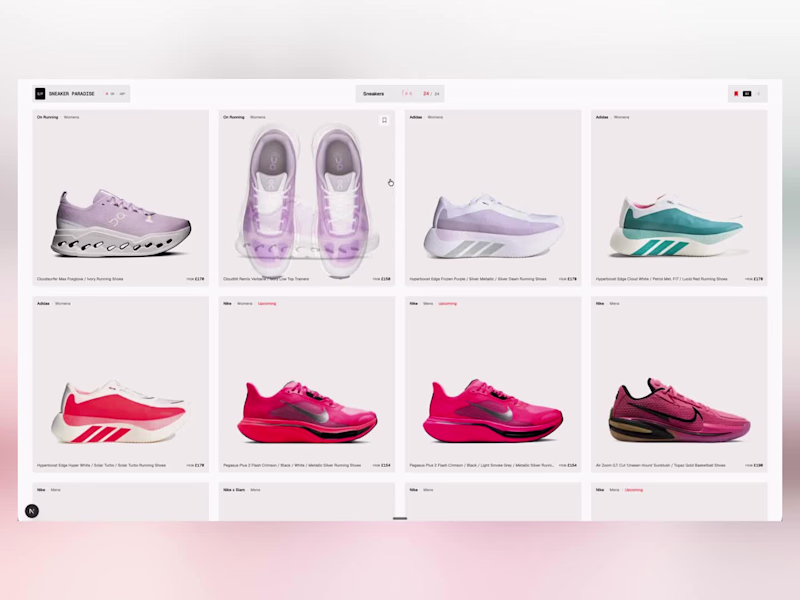Click the Hyperboost Edge Frozen Purple title
The image size is (800, 600).
[x=478, y=279]
